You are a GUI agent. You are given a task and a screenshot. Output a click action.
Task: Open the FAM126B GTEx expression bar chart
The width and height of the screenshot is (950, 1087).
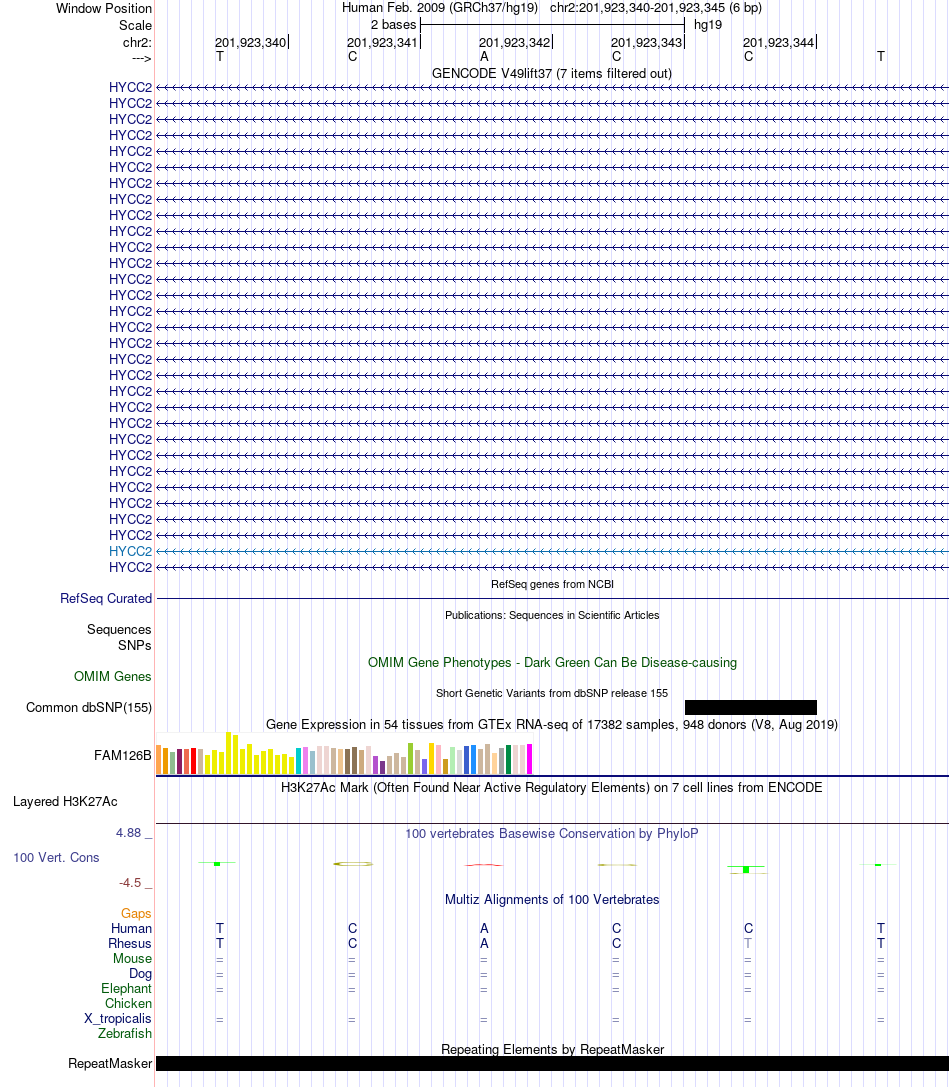point(344,754)
